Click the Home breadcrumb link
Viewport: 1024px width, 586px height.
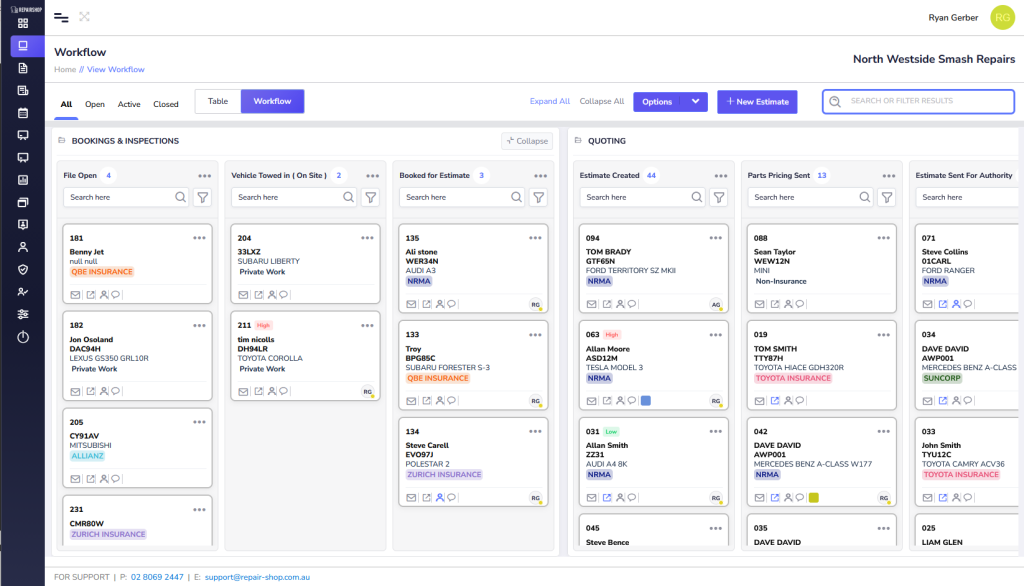tap(65, 69)
